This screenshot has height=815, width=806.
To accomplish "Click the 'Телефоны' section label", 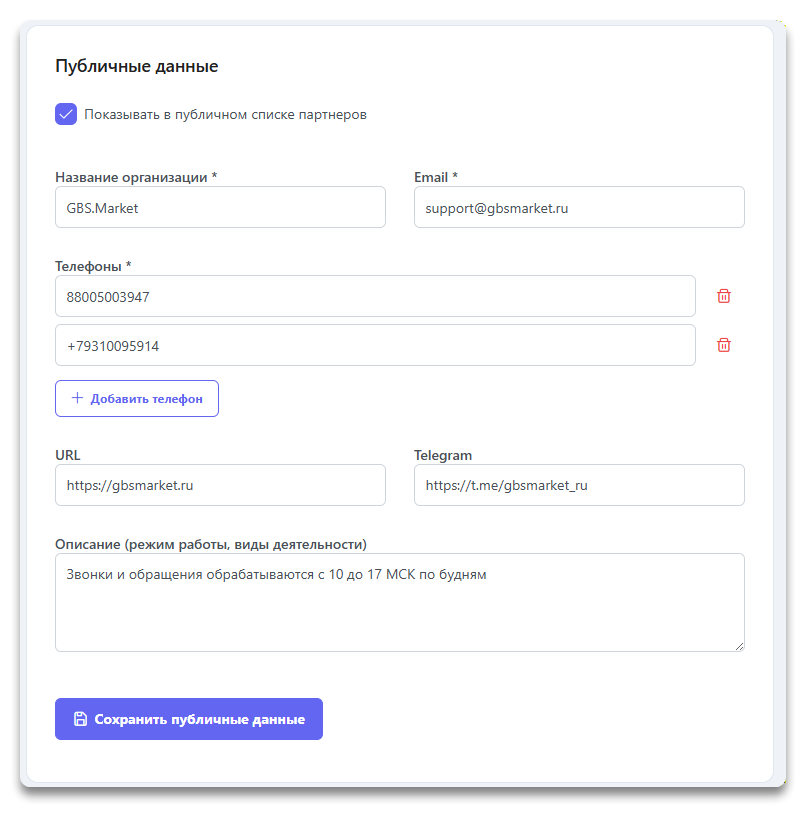I will (93, 266).
